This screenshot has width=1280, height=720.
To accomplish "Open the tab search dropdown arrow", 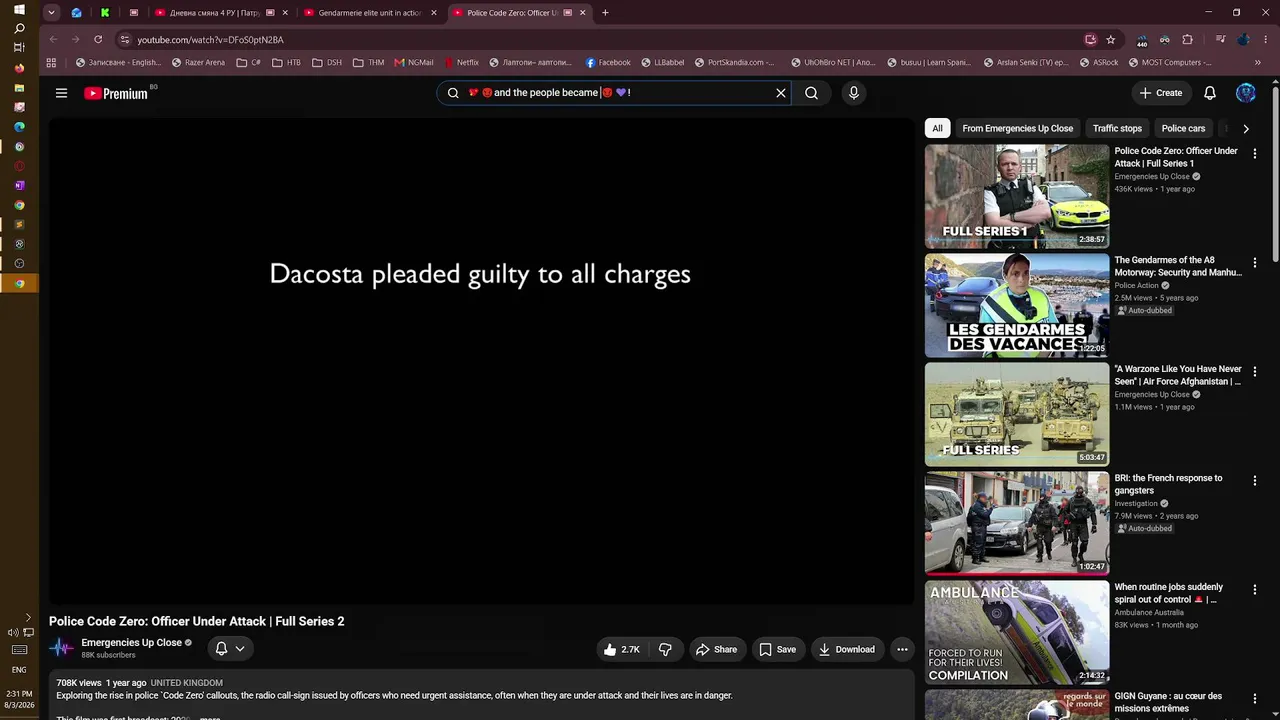I will [x=51, y=13].
